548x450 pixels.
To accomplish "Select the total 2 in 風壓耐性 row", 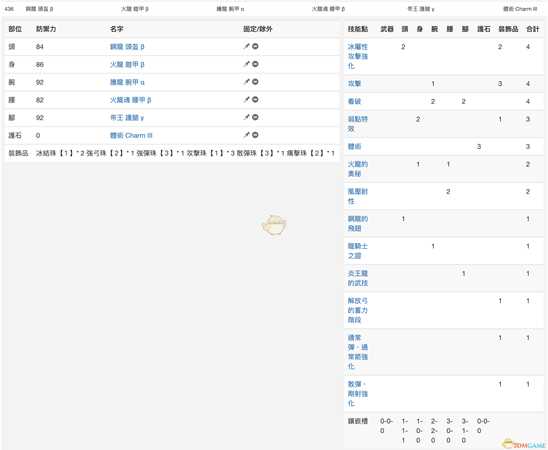I will point(528,191).
